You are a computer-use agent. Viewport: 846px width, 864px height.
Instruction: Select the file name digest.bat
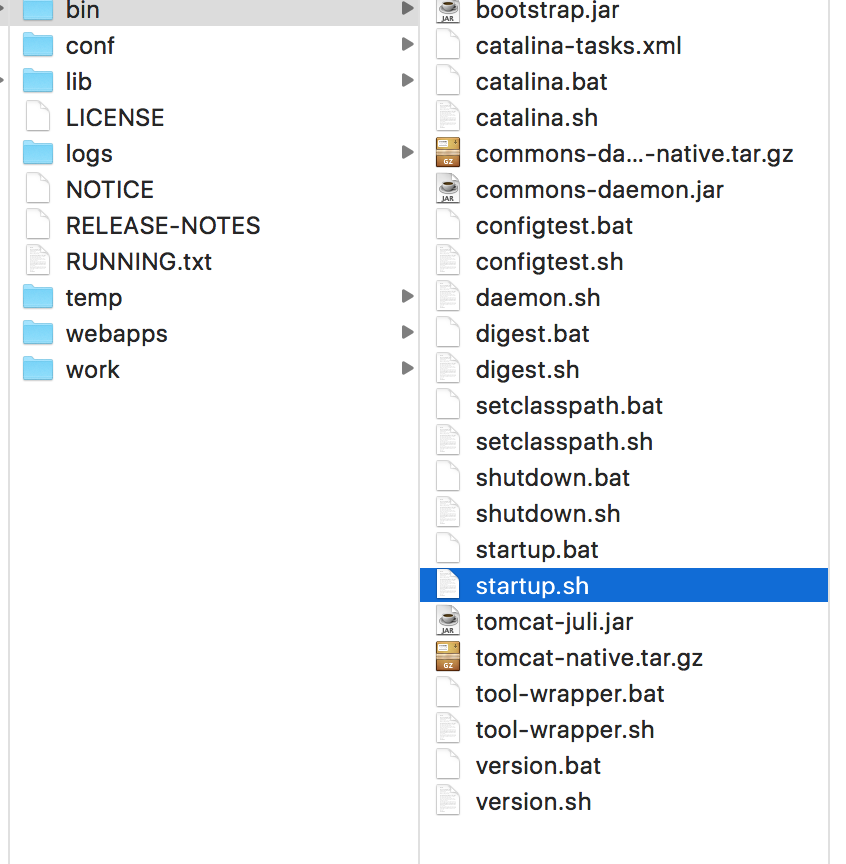tap(532, 334)
